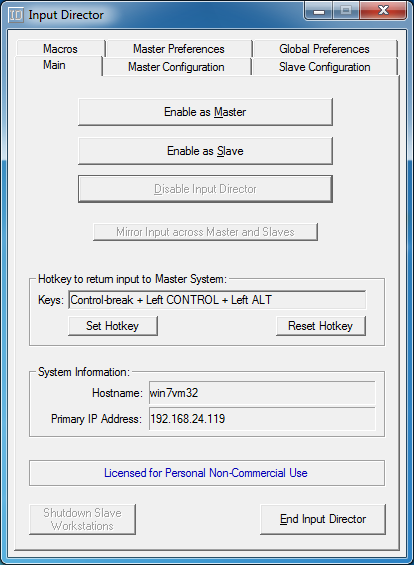
Task: Click the Shutdown Slave Workstations button
Action: 83,519
